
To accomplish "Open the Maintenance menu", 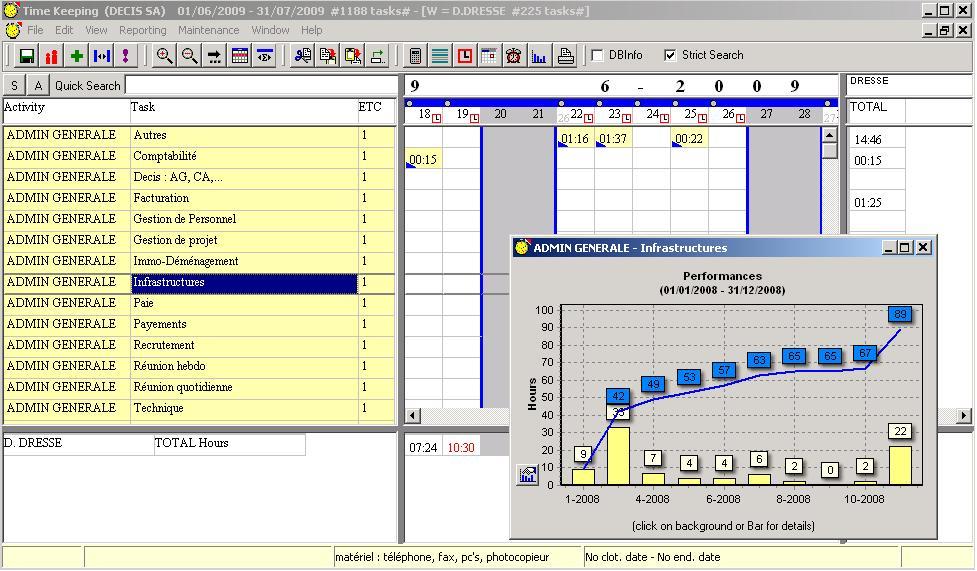I will pos(208,30).
